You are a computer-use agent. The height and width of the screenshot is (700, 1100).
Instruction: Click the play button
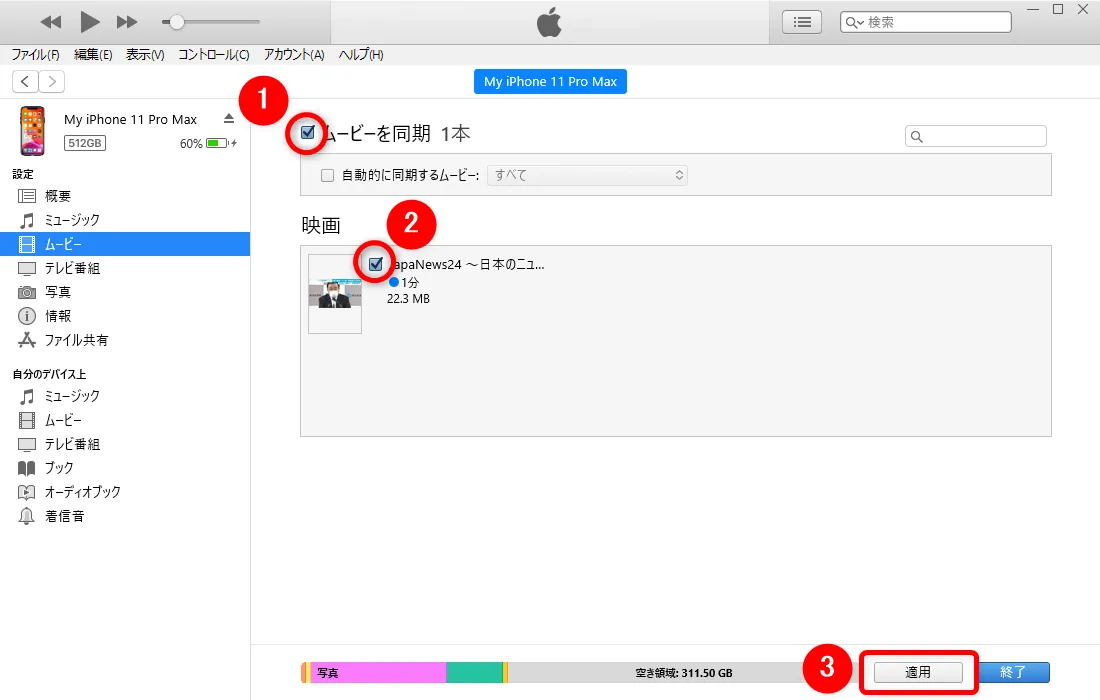click(89, 22)
